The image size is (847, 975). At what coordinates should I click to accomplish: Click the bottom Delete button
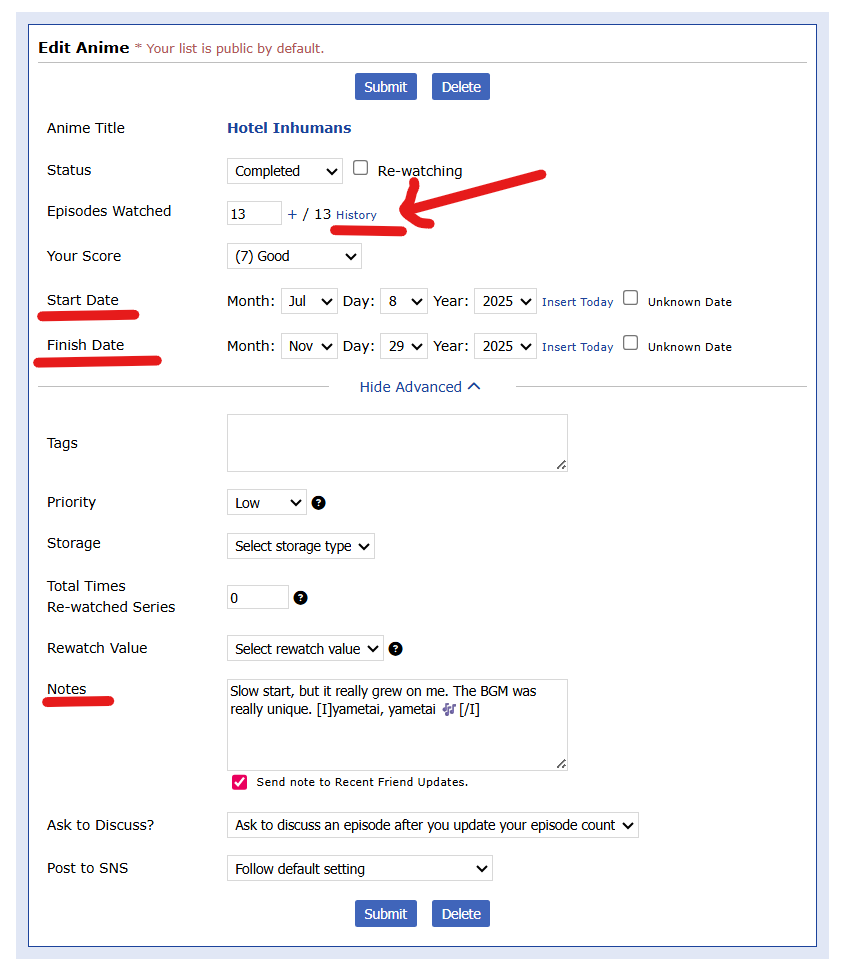coord(461,913)
